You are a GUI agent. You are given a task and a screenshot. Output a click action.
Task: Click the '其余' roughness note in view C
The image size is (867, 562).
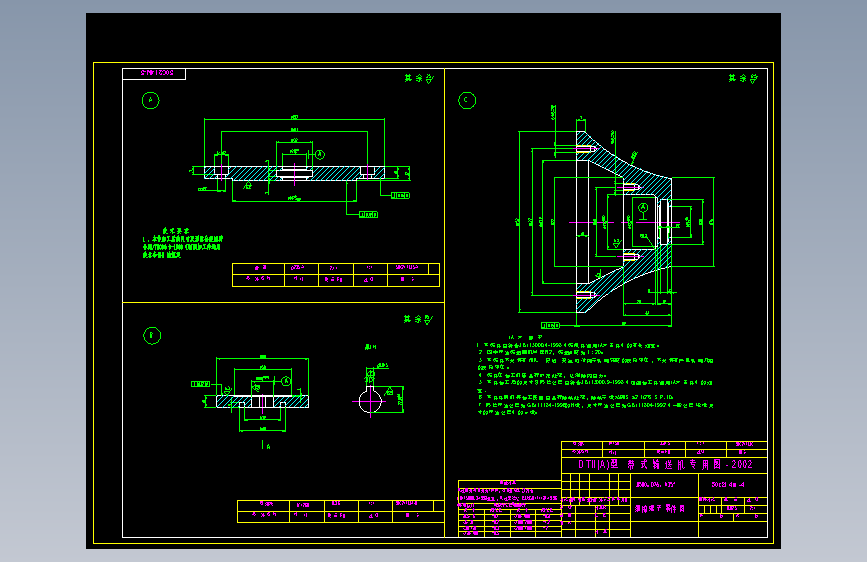[743, 79]
